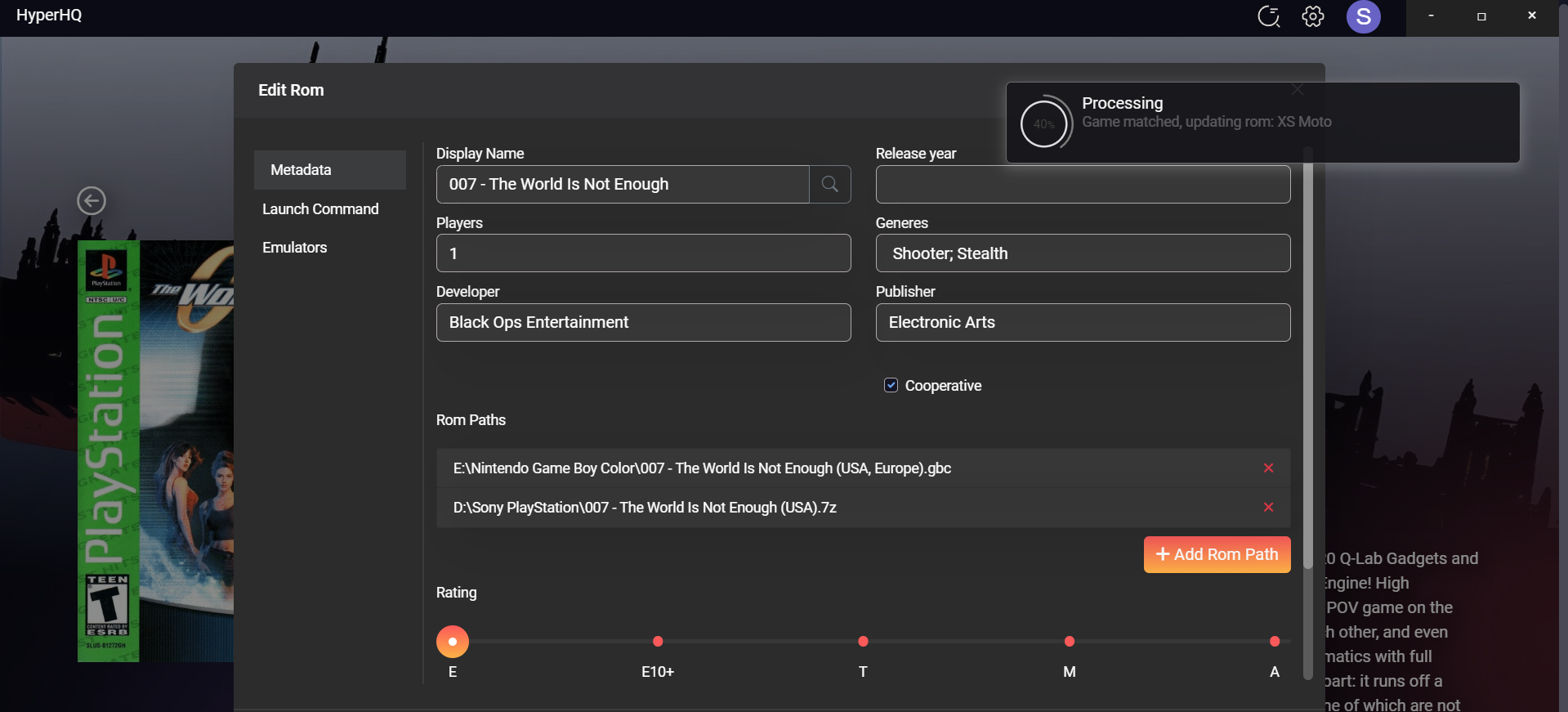
Task: Set rating to E10+ on slider
Action: point(658,642)
